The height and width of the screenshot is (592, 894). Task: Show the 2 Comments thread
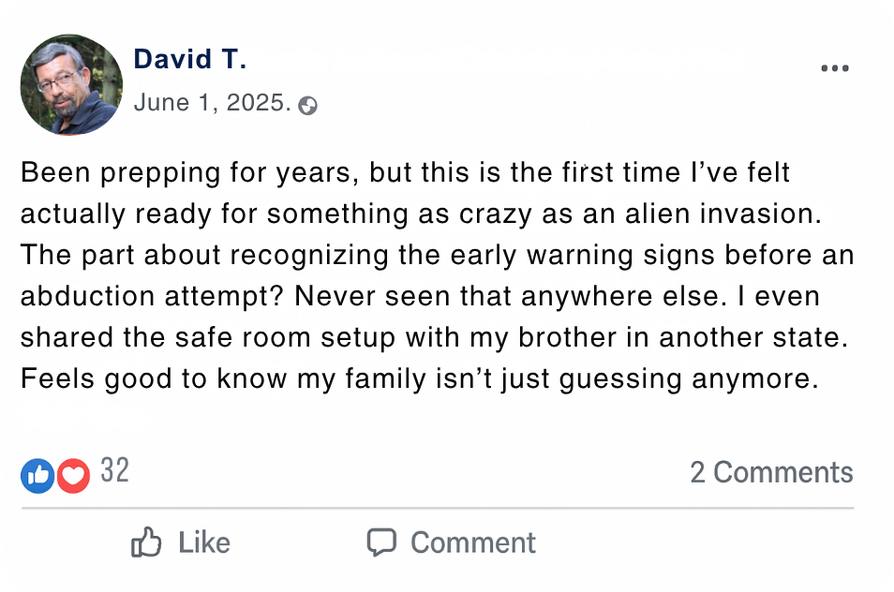(x=771, y=472)
